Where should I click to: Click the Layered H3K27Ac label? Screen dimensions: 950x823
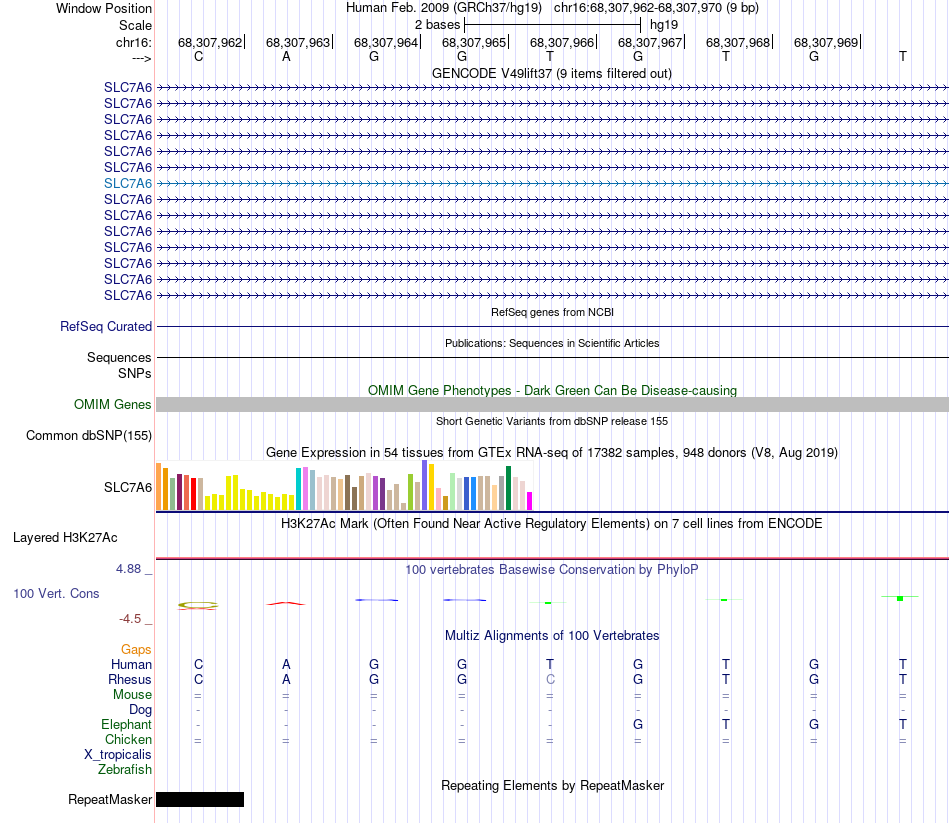coord(65,538)
